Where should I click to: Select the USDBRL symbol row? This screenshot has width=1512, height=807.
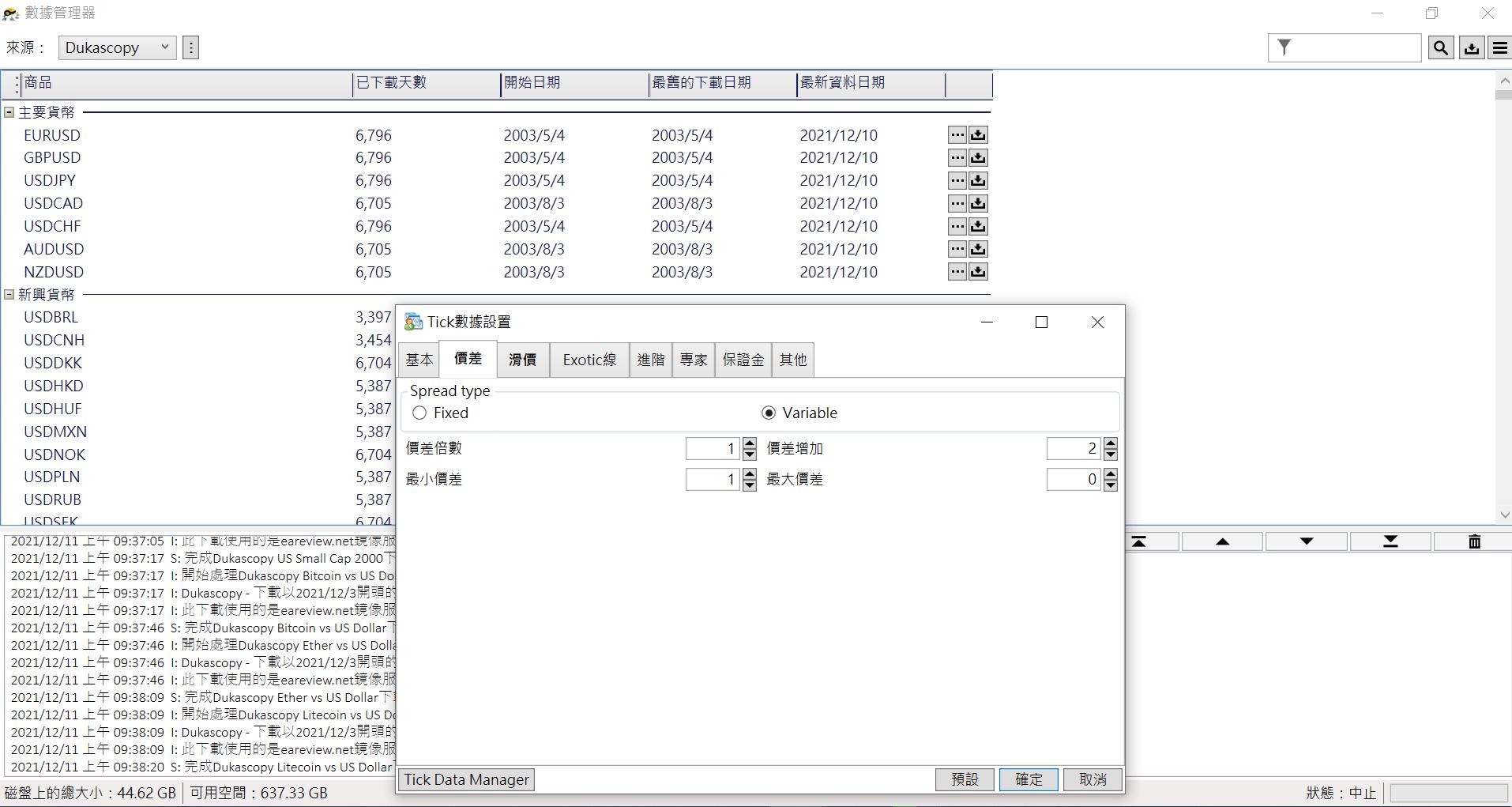pyautogui.click(x=197, y=318)
